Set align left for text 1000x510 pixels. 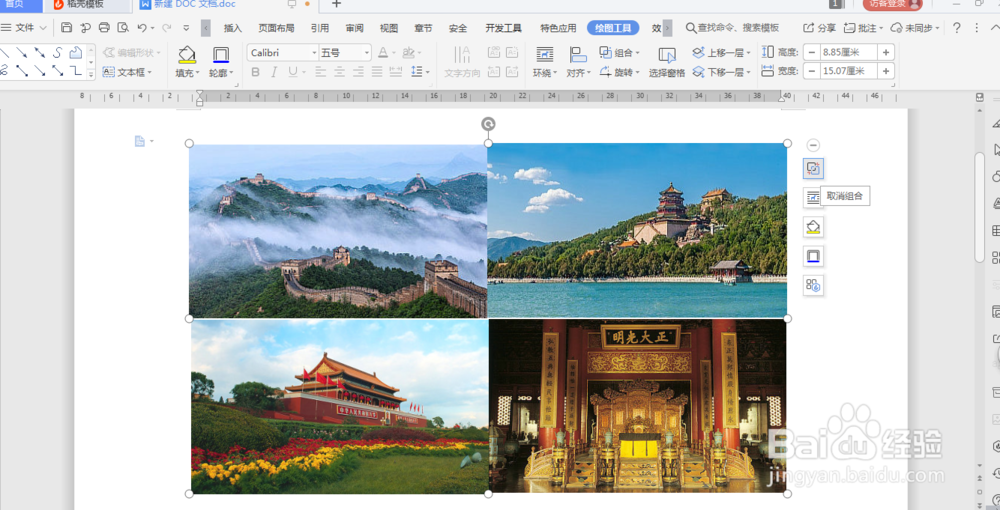point(320,72)
